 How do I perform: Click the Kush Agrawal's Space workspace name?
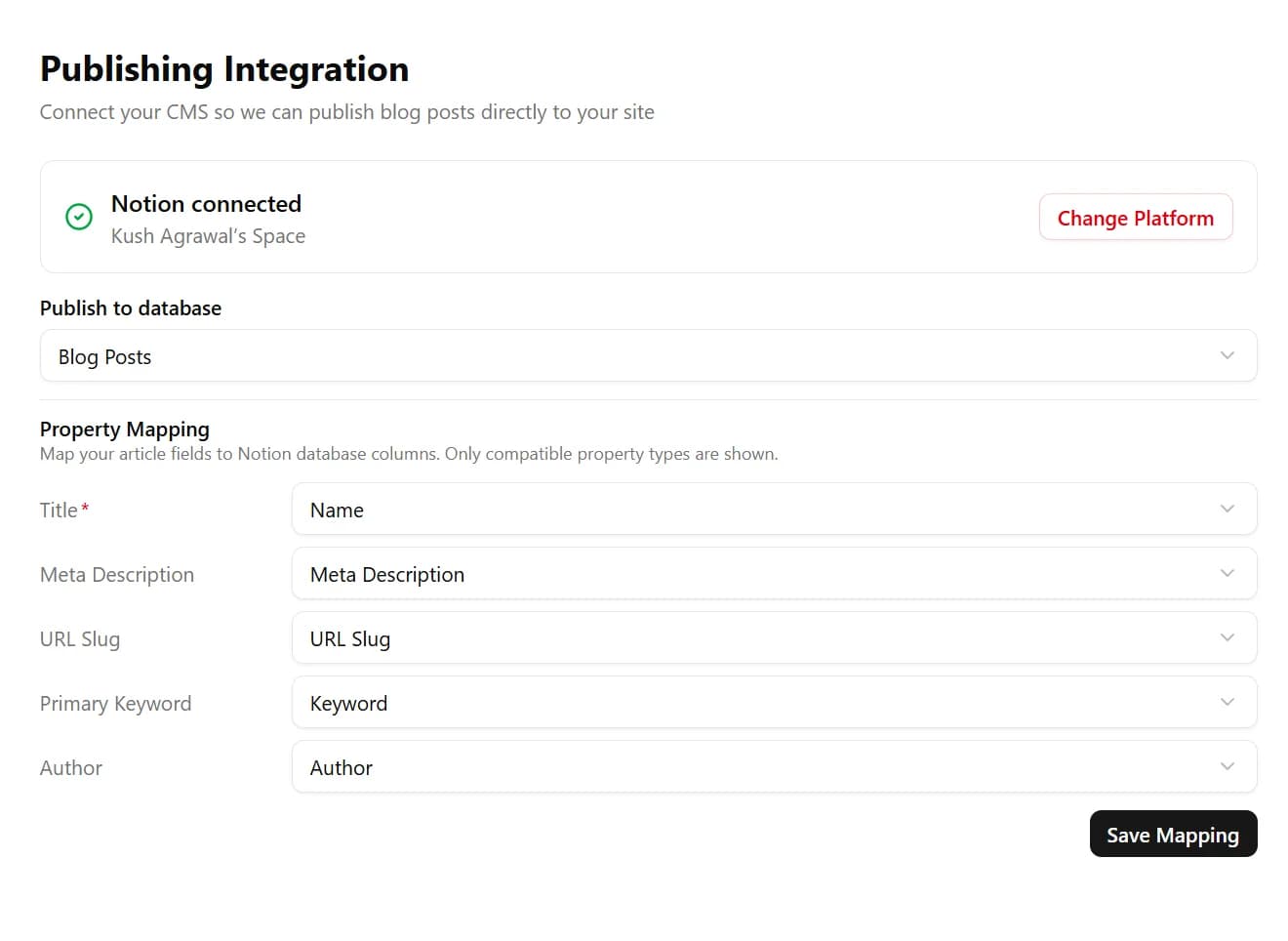tap(208, 236)
